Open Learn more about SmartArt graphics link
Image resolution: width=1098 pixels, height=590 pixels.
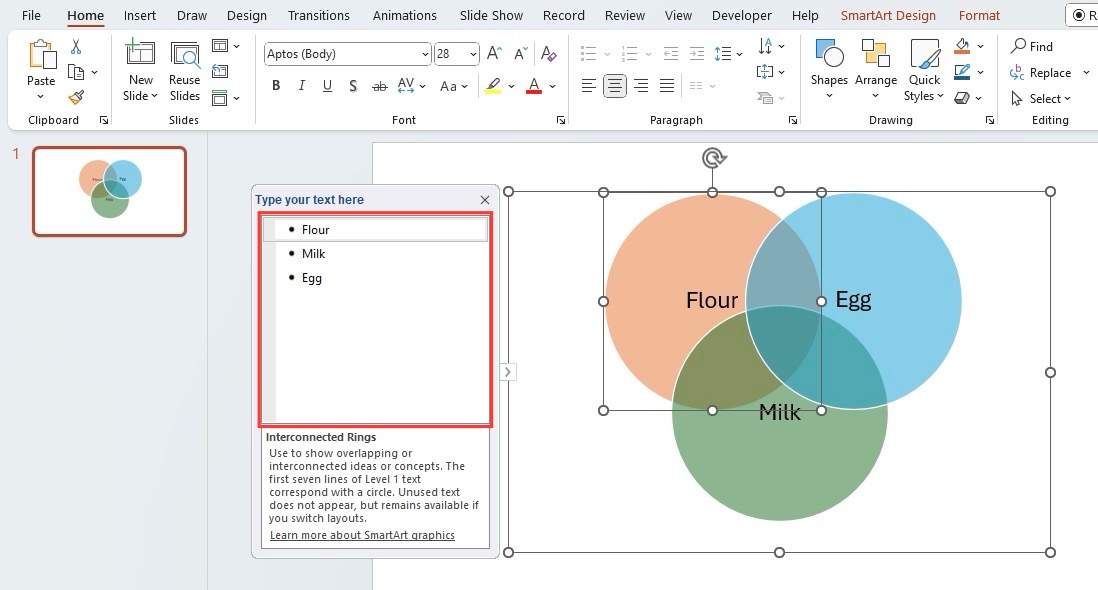[x=362, y=535]
